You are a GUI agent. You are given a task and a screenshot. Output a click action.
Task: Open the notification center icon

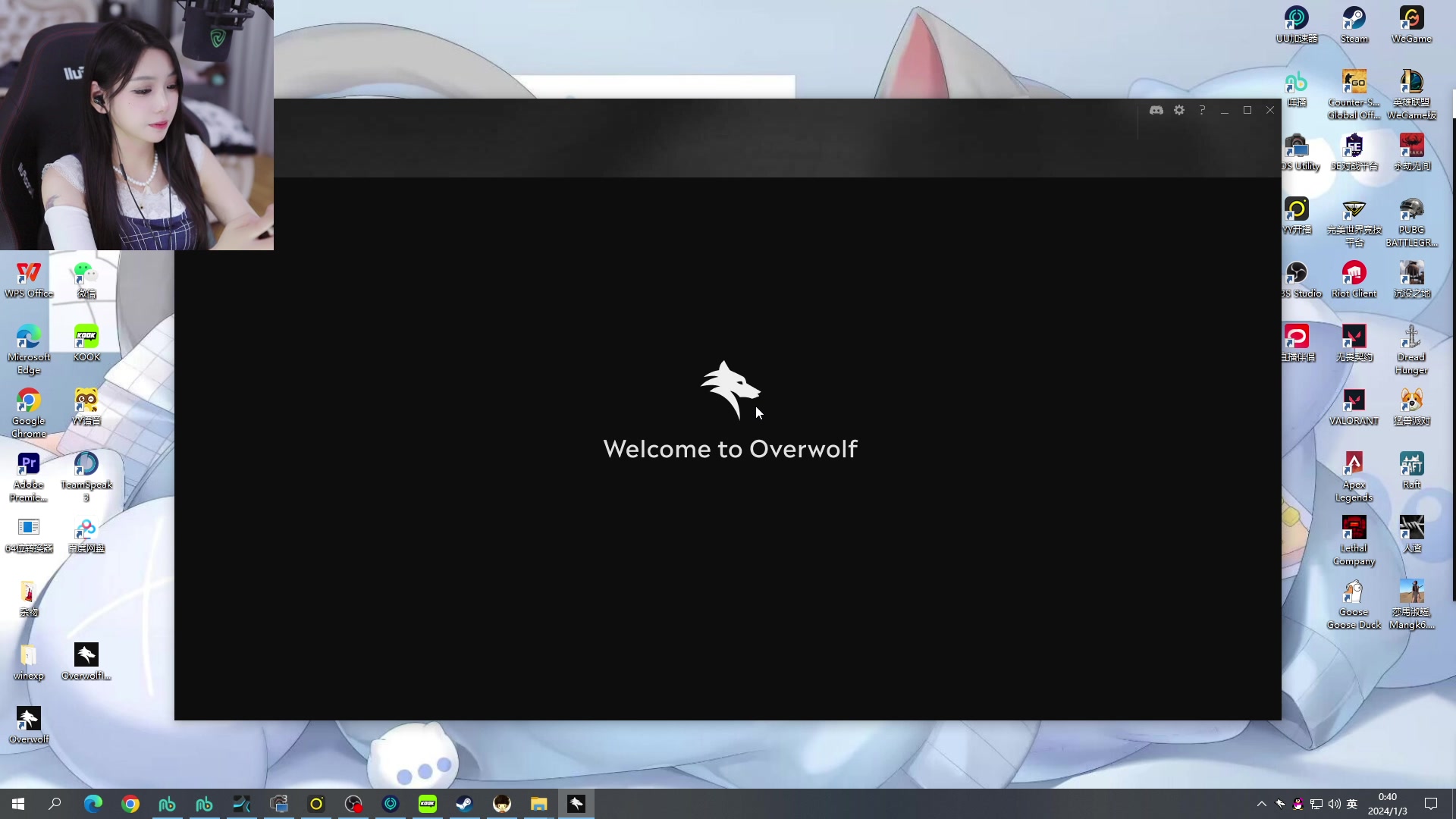point(1431,804)
